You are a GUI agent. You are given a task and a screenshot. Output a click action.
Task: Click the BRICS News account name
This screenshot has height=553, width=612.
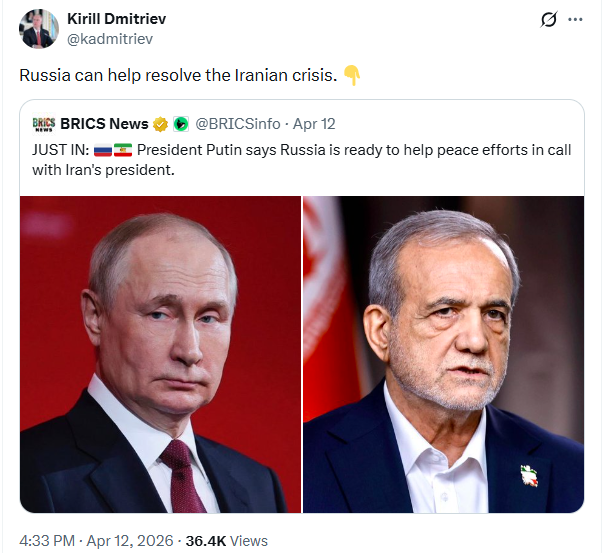pyautogui.click(x=104, y=124)
